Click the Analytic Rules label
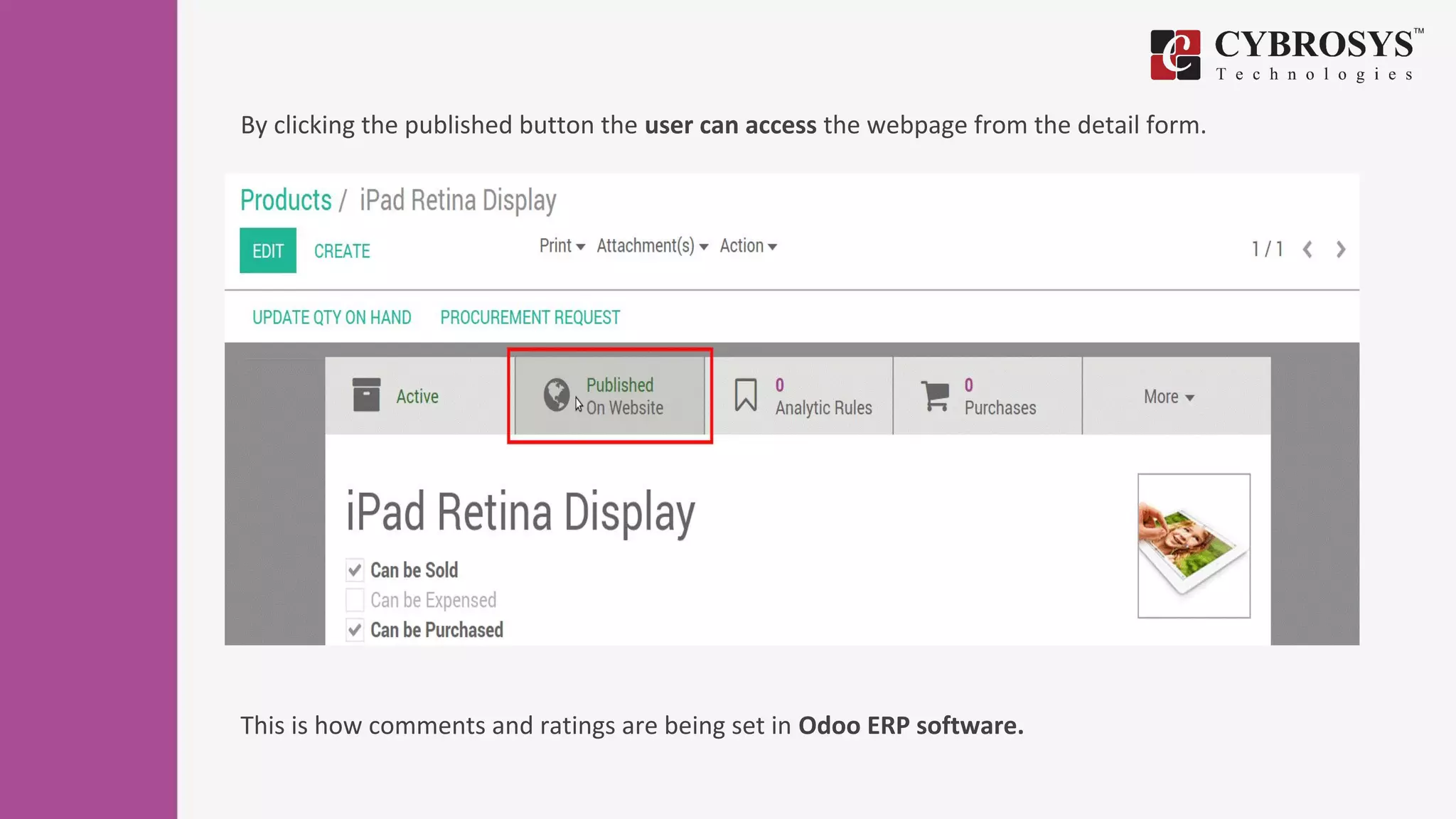 [823, 408]
